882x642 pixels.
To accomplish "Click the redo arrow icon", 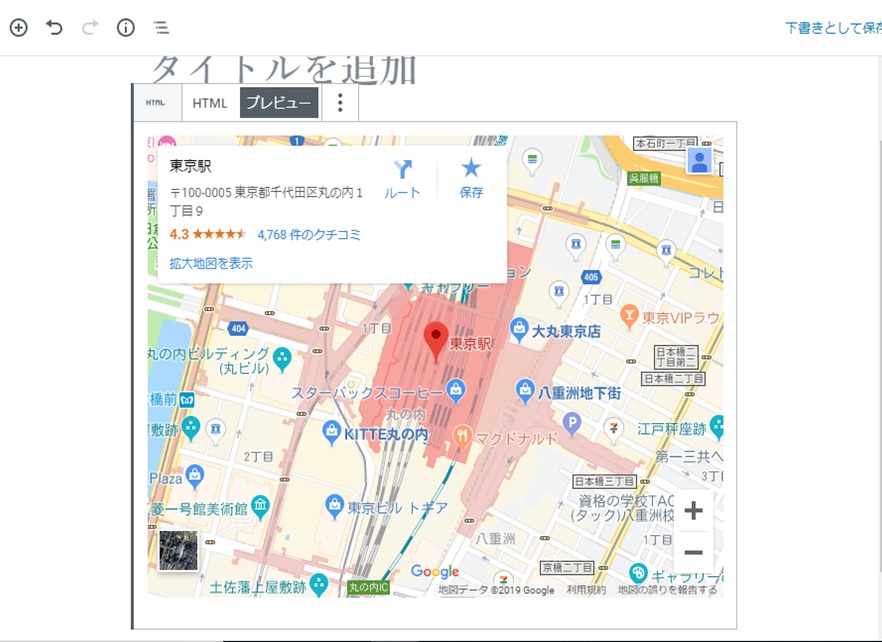I will pos(90,27).
